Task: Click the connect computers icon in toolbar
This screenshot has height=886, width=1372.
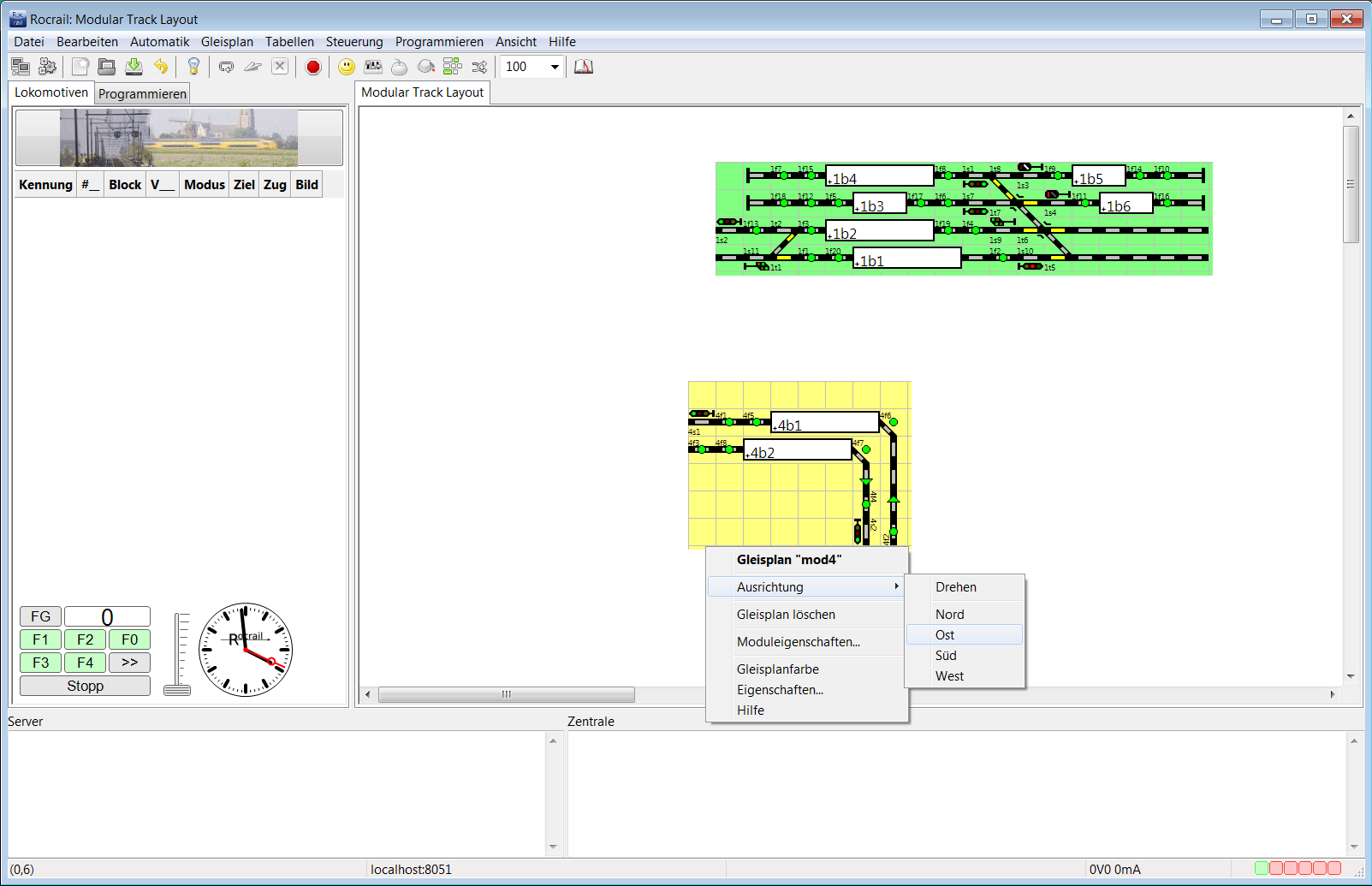Action: tap(21, 67)
